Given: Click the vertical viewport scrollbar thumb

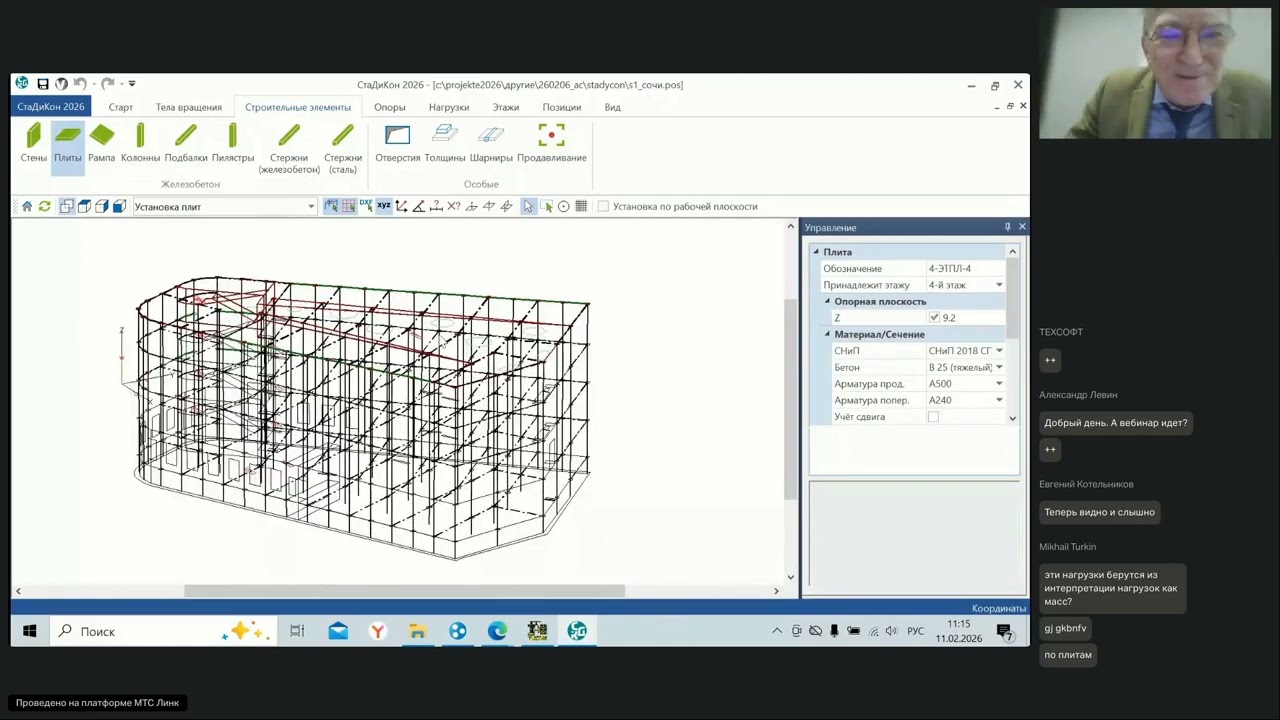Looking at the screenshot, I should click(x=790, y=400).
